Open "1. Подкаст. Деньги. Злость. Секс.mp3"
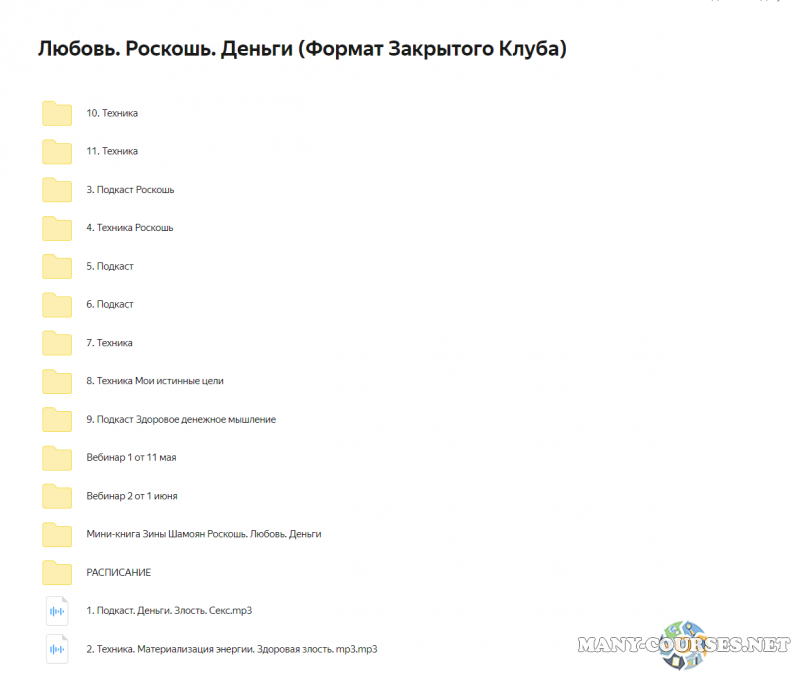 pos(170,610)
